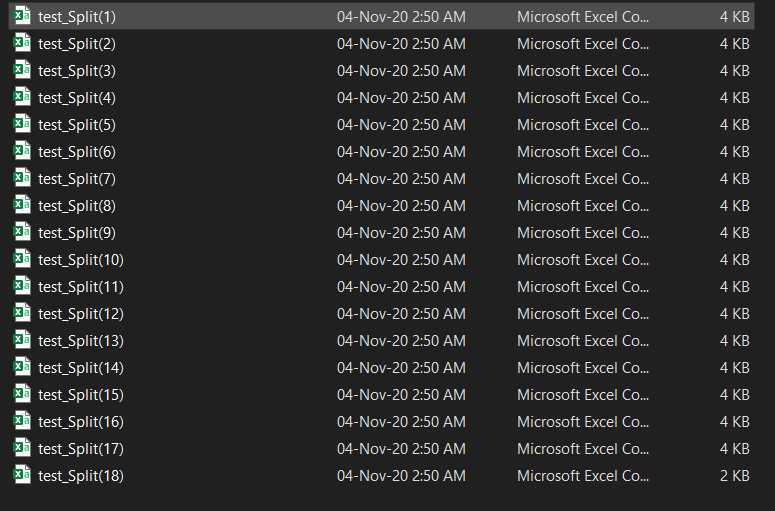Select file named test_Split(6)
The image size is (775, 511).
pyautogui.click(x=77, y=152)
